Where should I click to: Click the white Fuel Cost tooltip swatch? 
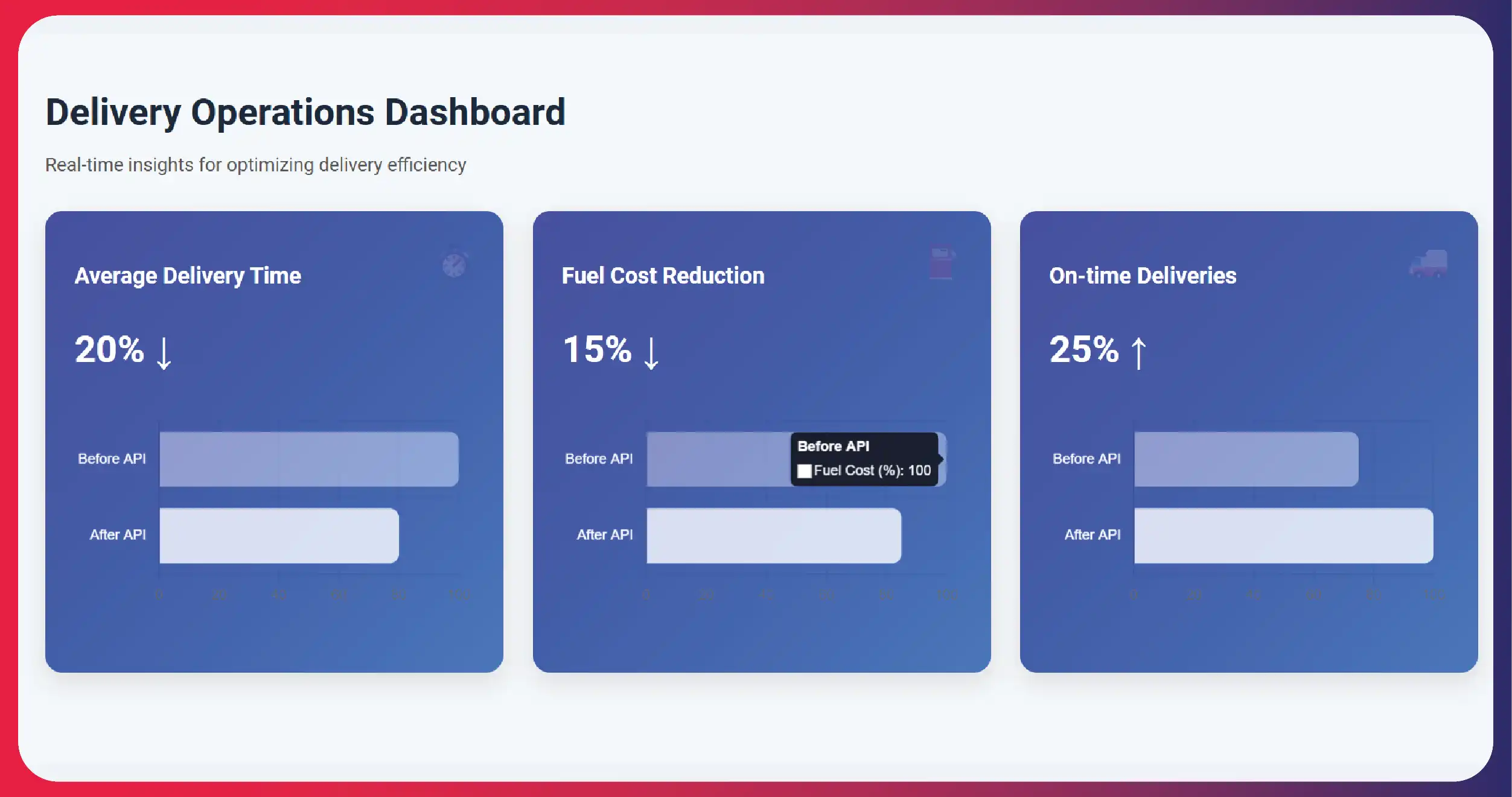tap(804, 471)
